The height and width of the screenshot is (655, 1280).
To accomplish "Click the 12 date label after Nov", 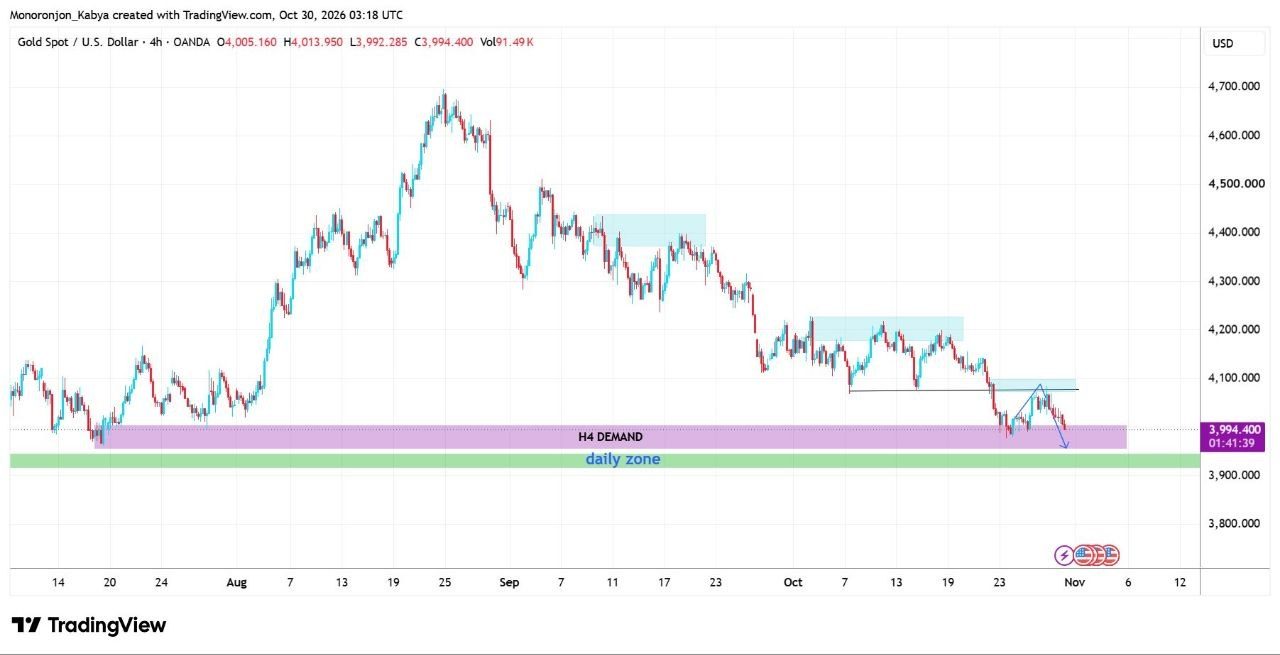I will tap(1180, 582).
